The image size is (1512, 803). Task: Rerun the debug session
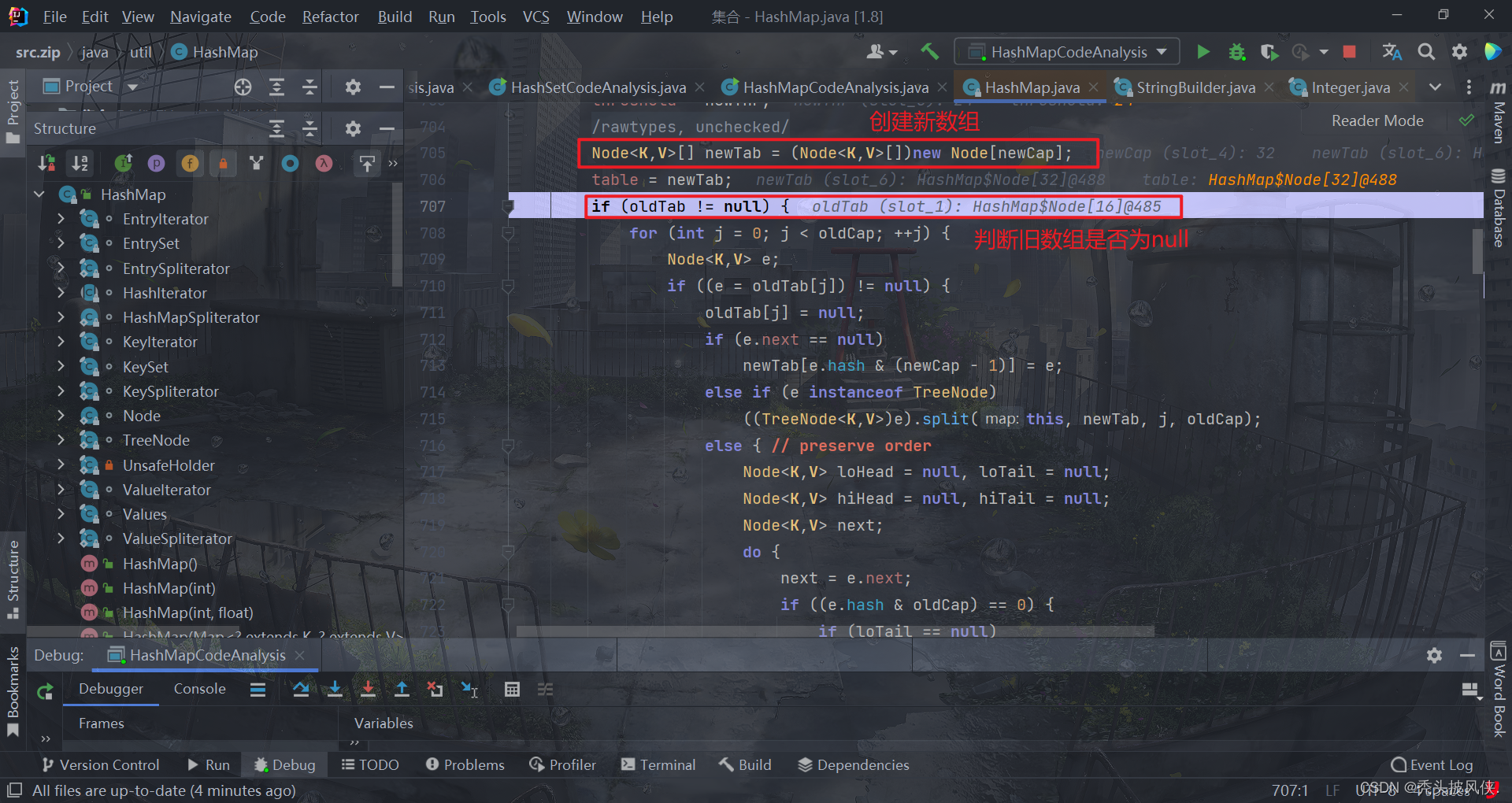[45, 691]
